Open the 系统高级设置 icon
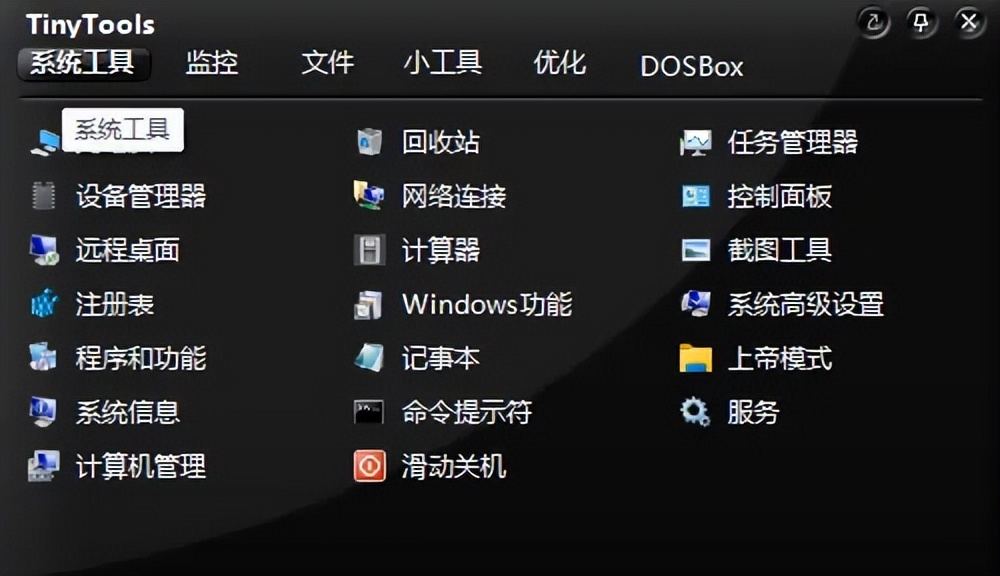The image size is (1000, 576). [x=695, y=304]
